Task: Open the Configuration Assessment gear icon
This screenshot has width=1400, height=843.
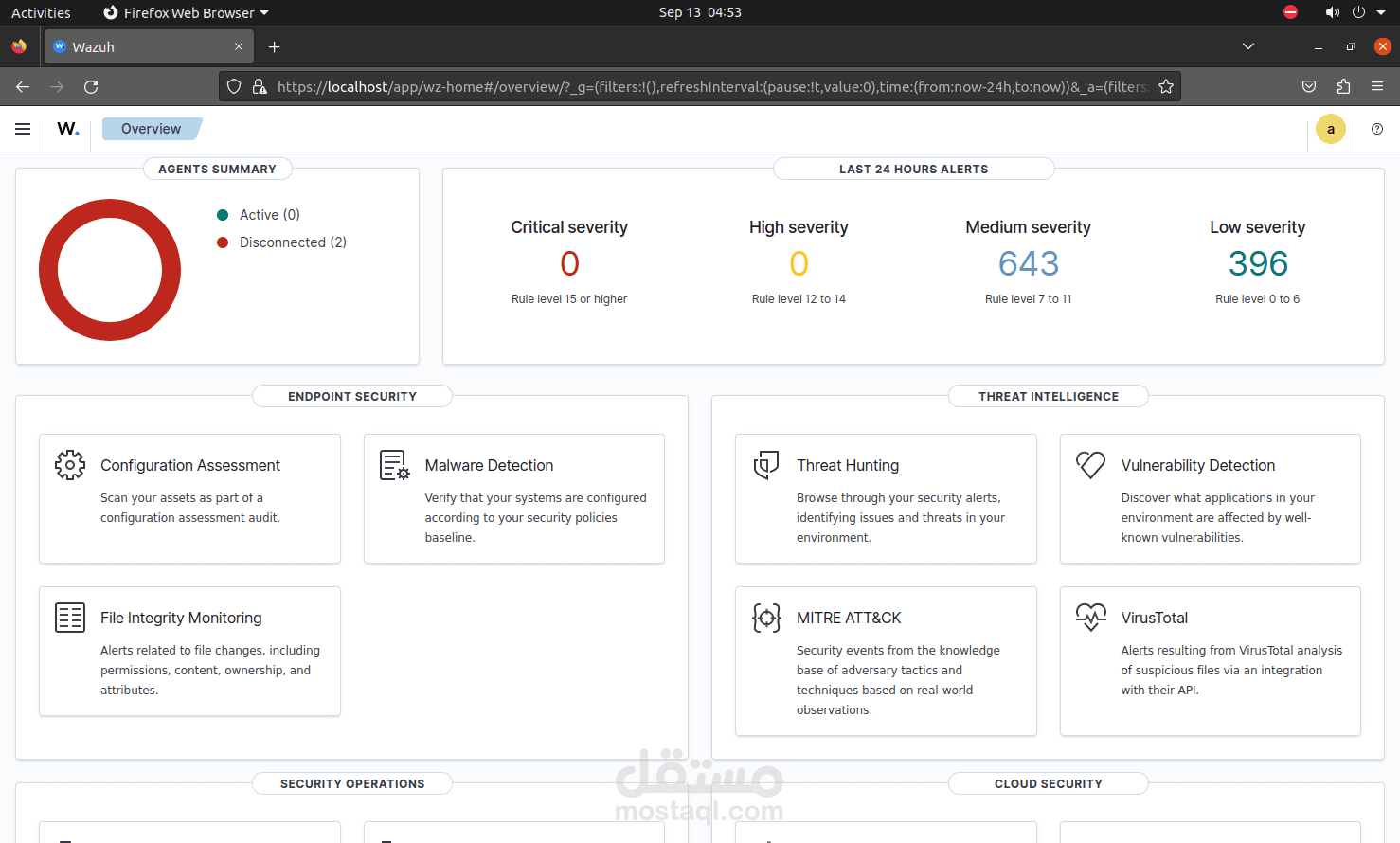Action: point(70,465)
